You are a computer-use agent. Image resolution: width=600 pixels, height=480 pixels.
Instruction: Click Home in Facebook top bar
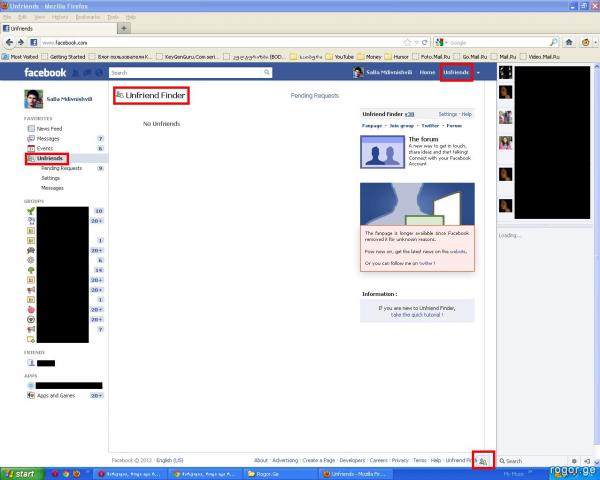tap(427, 72)
